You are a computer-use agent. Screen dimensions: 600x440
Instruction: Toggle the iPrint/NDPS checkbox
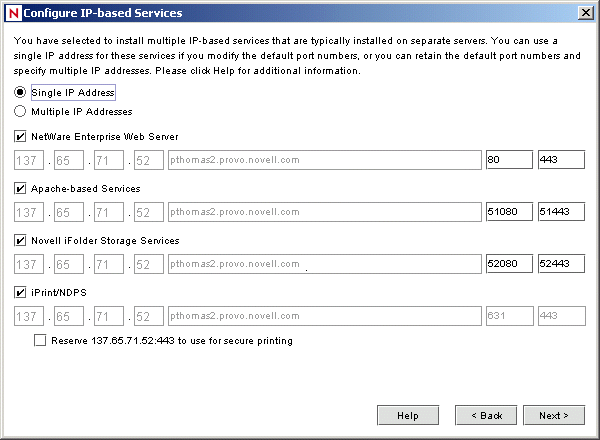(x=21, y=292)
